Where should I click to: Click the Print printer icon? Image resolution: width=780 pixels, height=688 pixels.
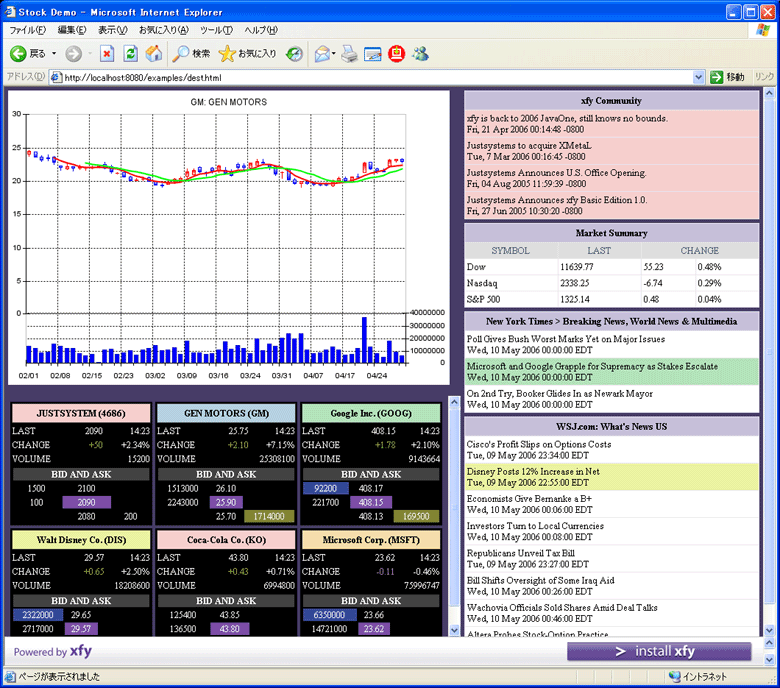(349, 53)
